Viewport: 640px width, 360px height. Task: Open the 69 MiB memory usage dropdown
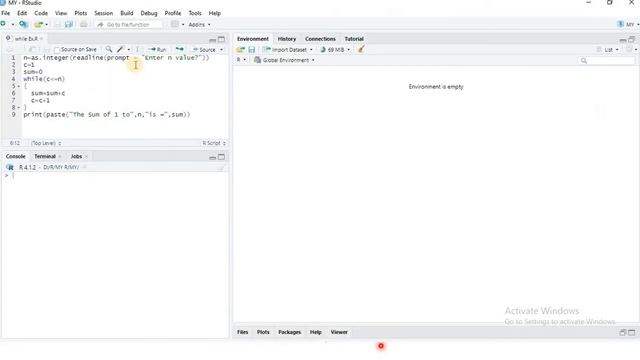pyautogui.click(x=335, y=49)
